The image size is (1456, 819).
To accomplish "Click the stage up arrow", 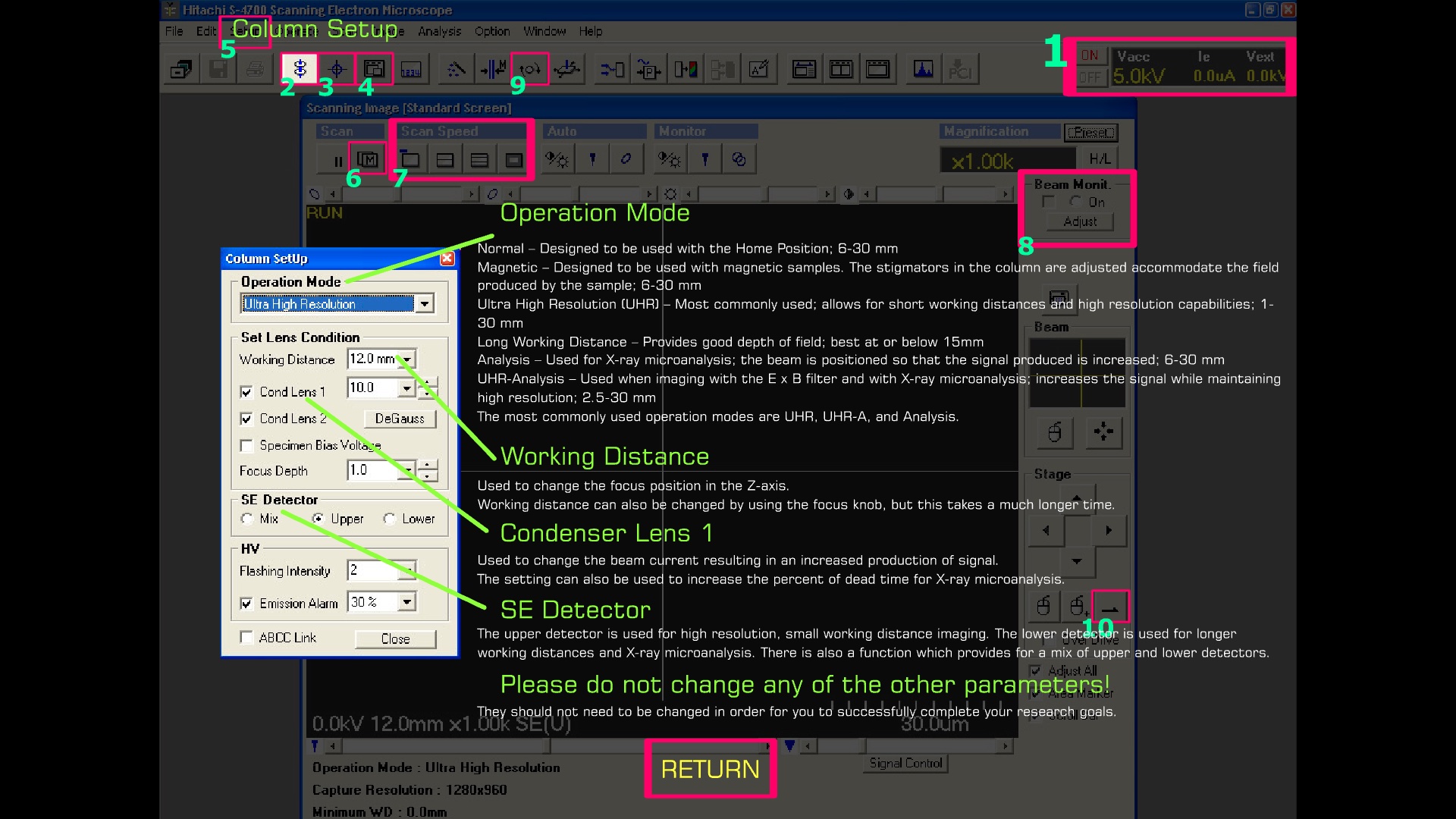I will (x=1077, y=498).
